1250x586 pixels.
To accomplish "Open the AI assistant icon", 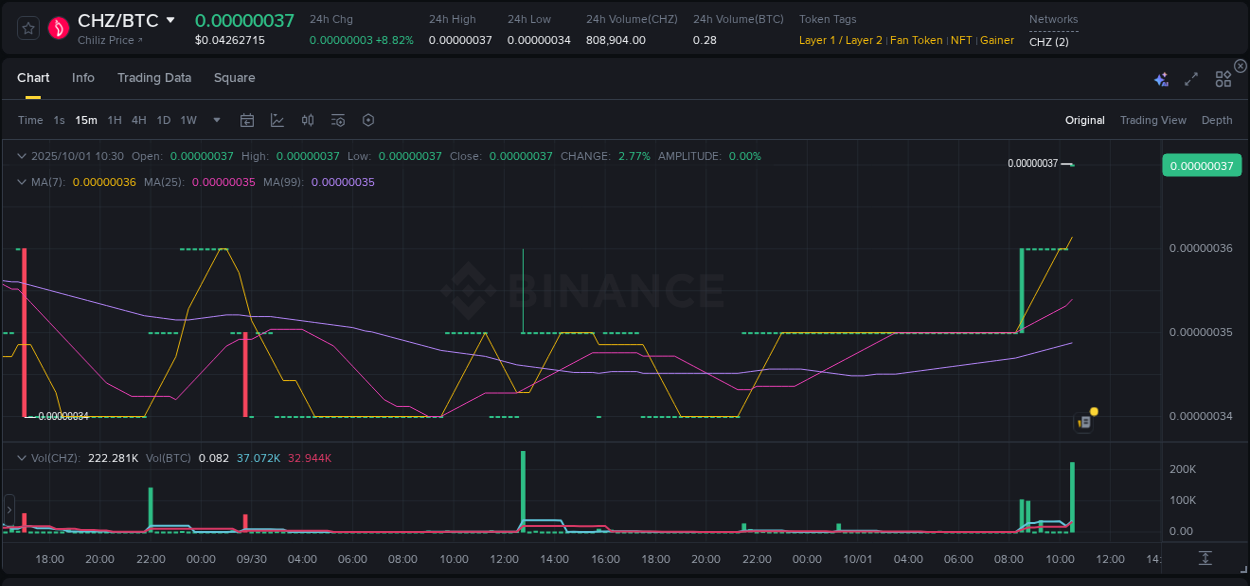I will pyautogui.click(x=1160, y=78).
